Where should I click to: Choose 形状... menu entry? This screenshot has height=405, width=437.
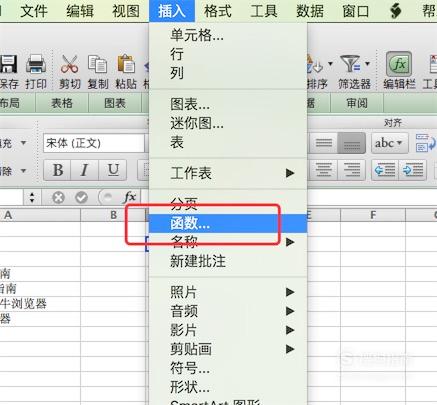click(x=228, y=387)
